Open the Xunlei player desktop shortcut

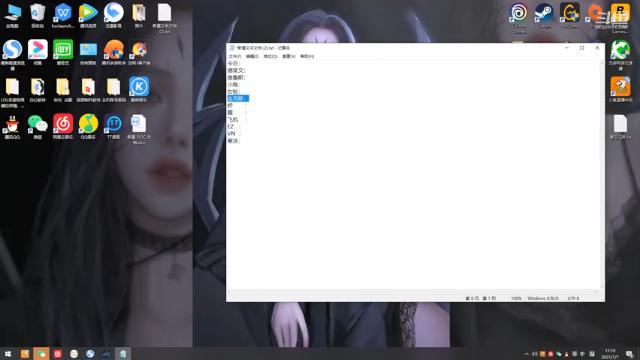[x=113, y=16]
